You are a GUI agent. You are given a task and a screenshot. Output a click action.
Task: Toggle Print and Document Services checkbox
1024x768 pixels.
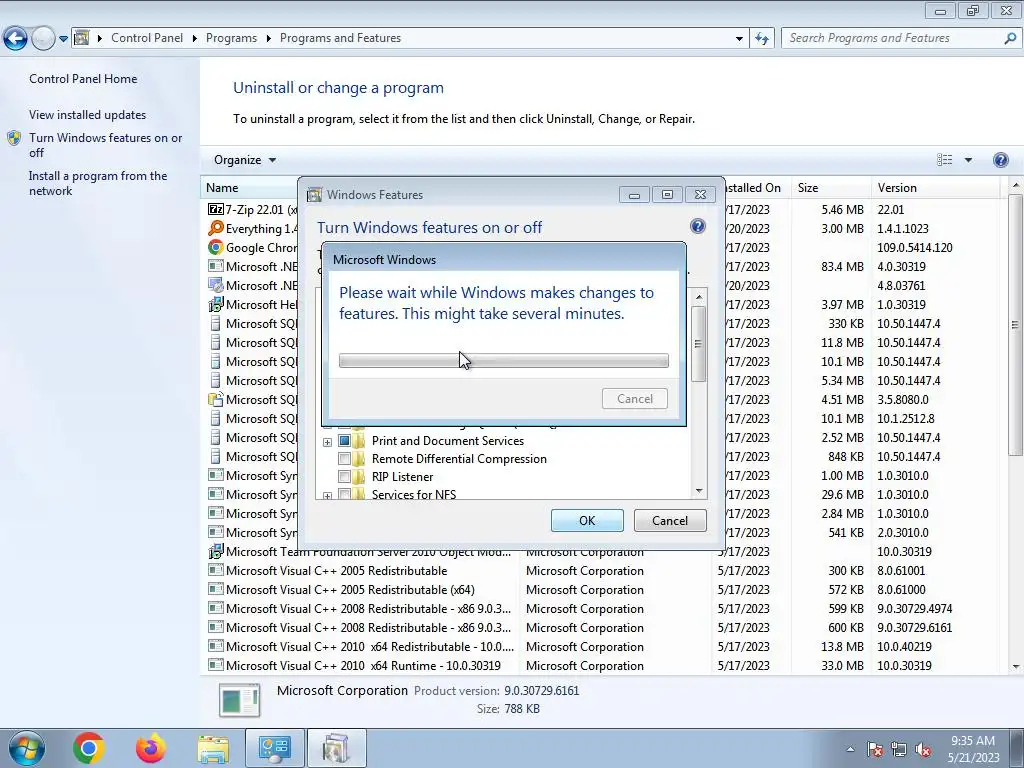[x=344, y=441]
